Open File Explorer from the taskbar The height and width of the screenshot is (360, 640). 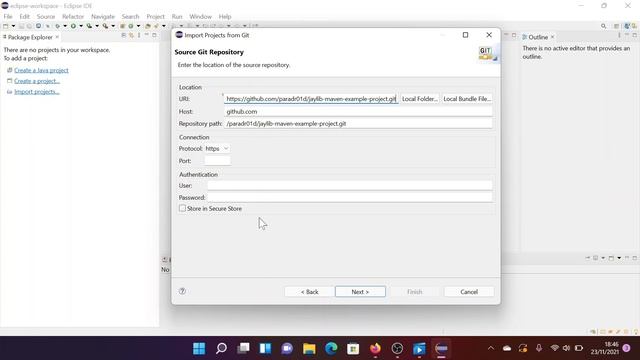point(309,348)
